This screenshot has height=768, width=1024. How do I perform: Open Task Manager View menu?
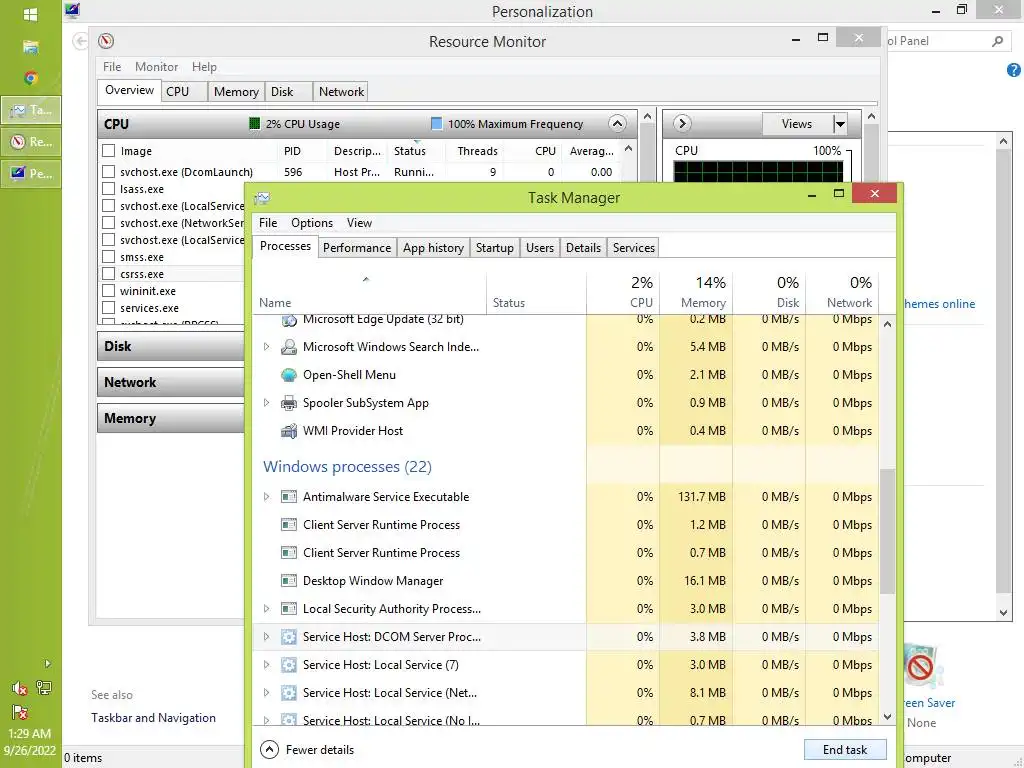click(x=359, y=223)
